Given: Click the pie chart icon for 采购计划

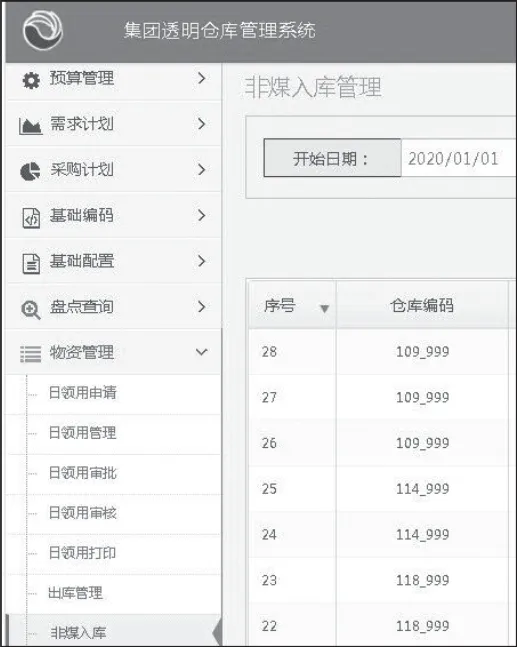Looking at the screenshot, I should [30, 171].
